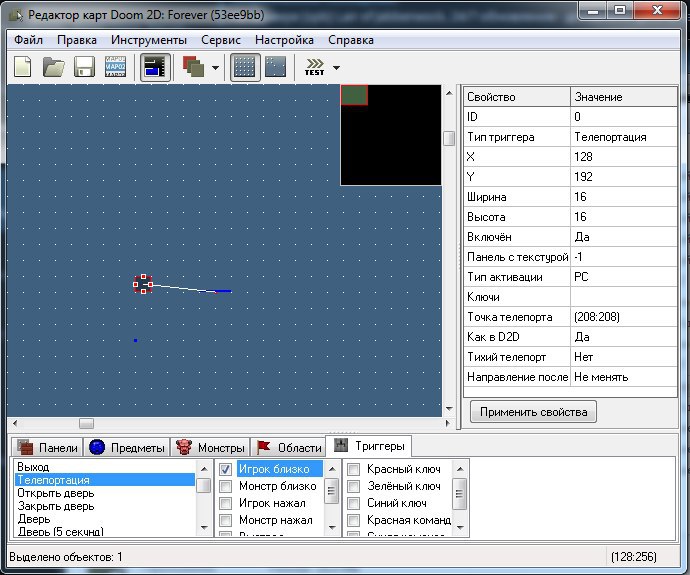Open the Инструменты menu
Screen dimensions: 690x575
[149, 40]
